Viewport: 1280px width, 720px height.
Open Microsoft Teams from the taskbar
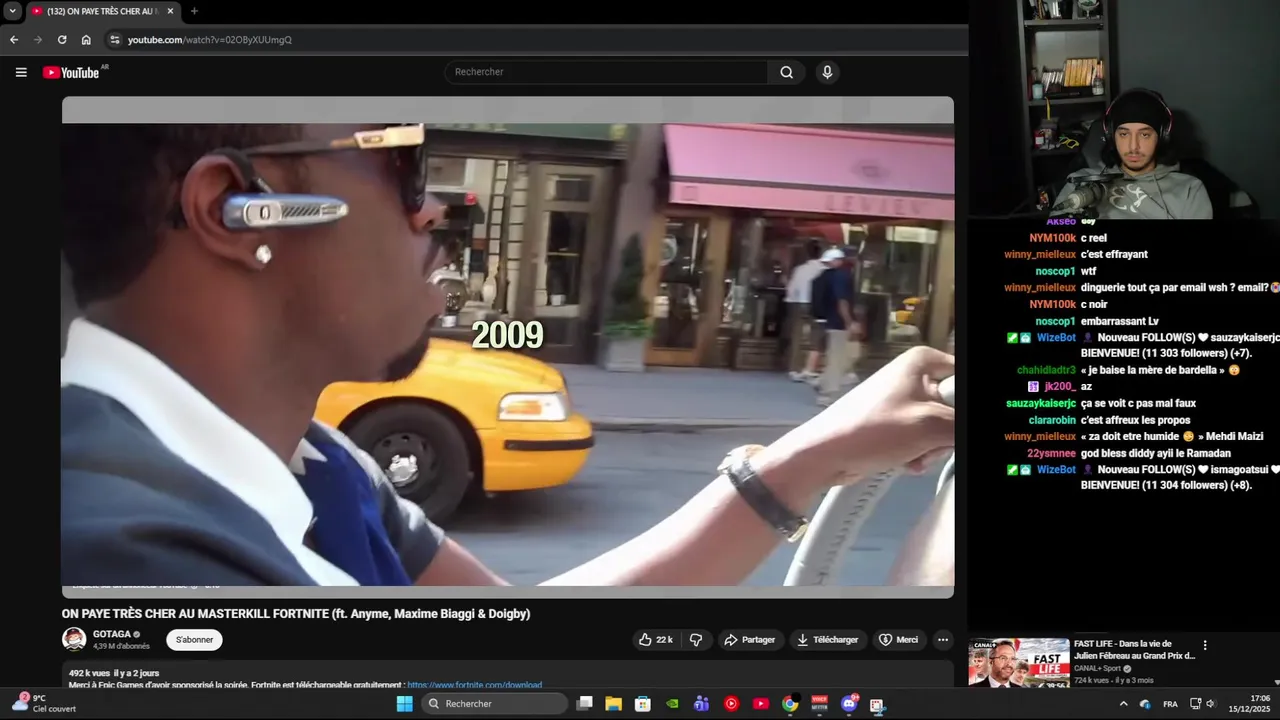[702, 704]
